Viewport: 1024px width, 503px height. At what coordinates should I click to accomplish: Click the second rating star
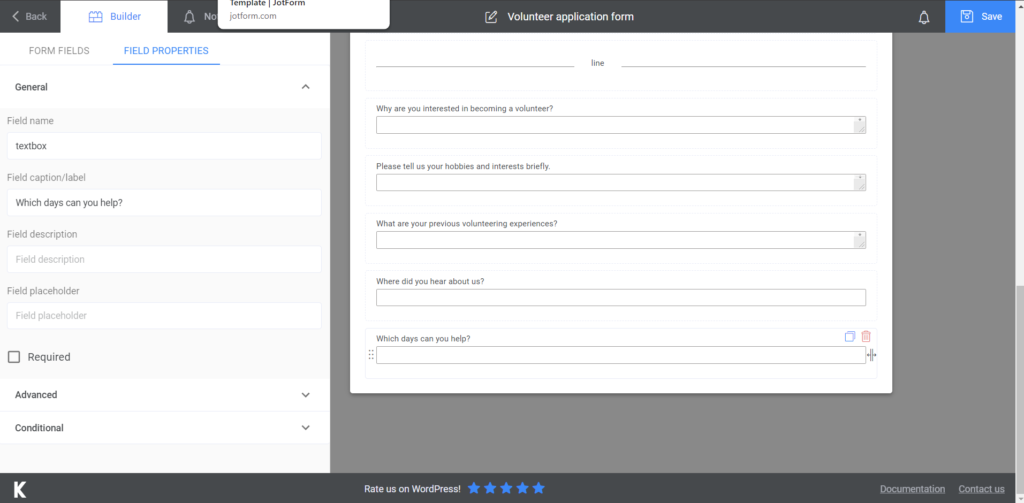(490, 488)
